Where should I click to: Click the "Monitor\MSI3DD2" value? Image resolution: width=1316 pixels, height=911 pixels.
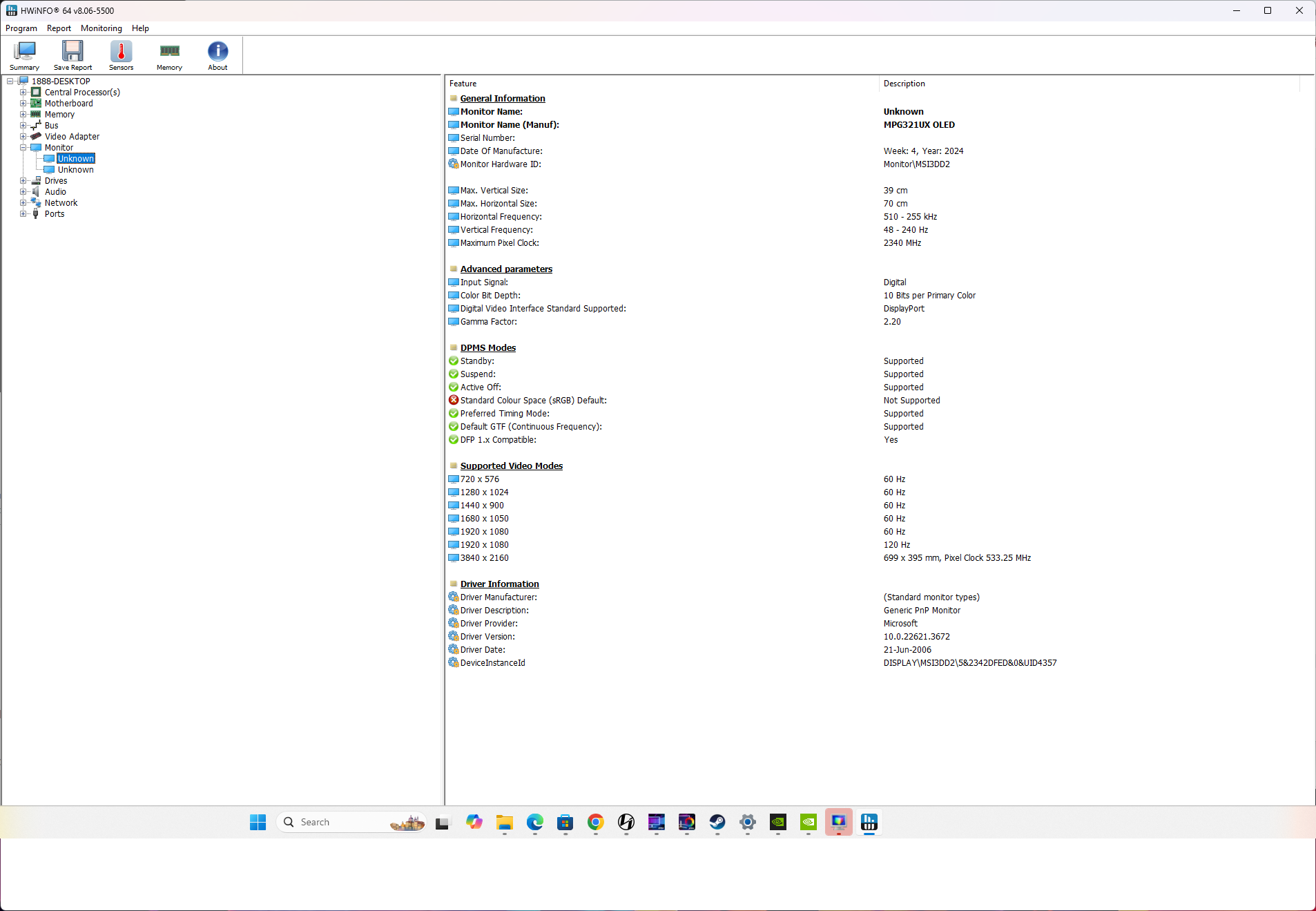[x=916, y=164]
